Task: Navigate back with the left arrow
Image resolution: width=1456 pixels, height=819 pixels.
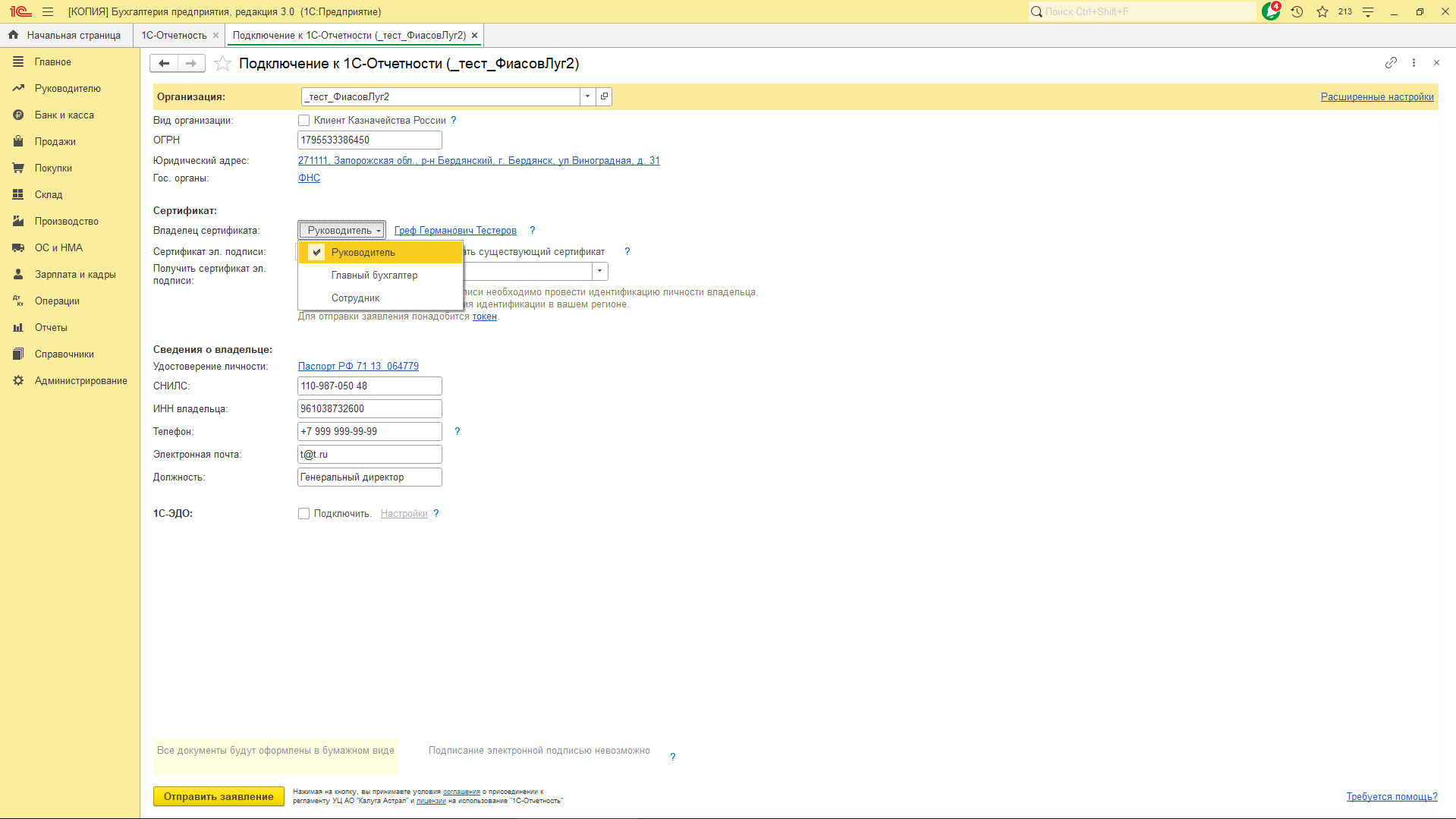Action: (164, 64)
